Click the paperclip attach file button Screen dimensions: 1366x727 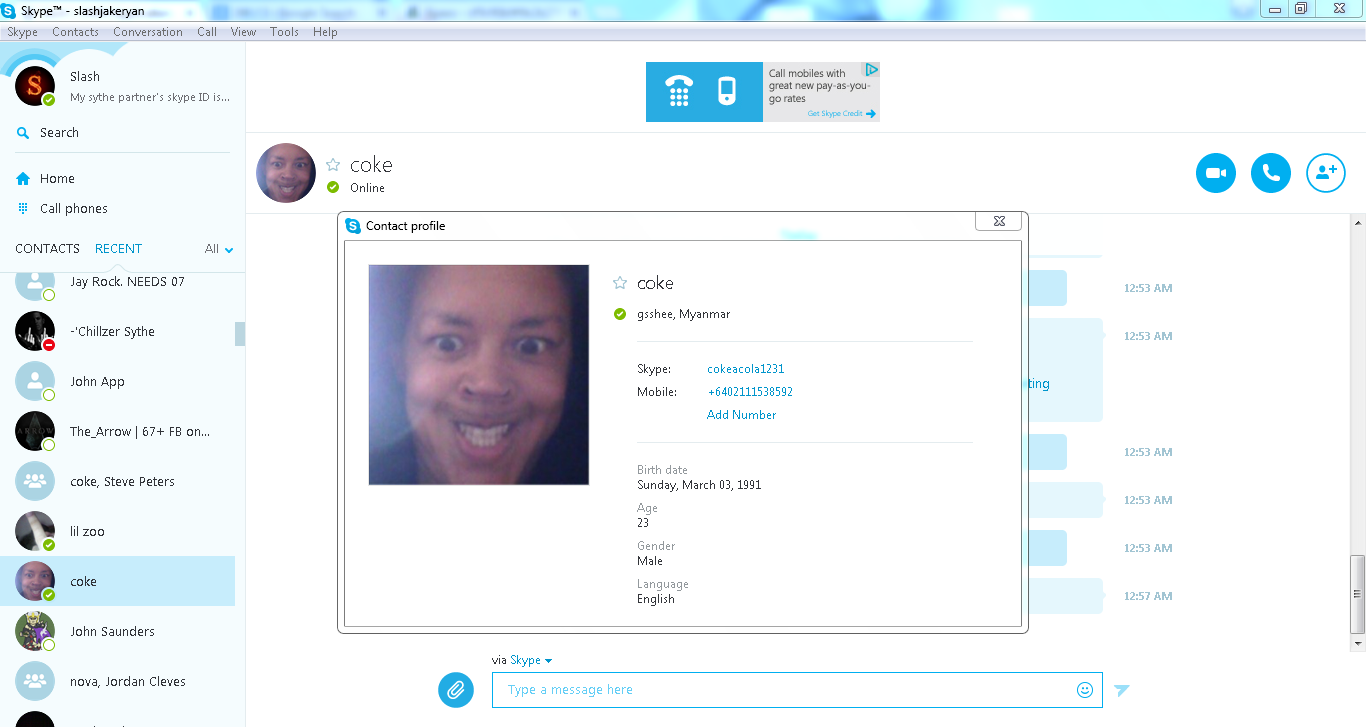point(456,689)
